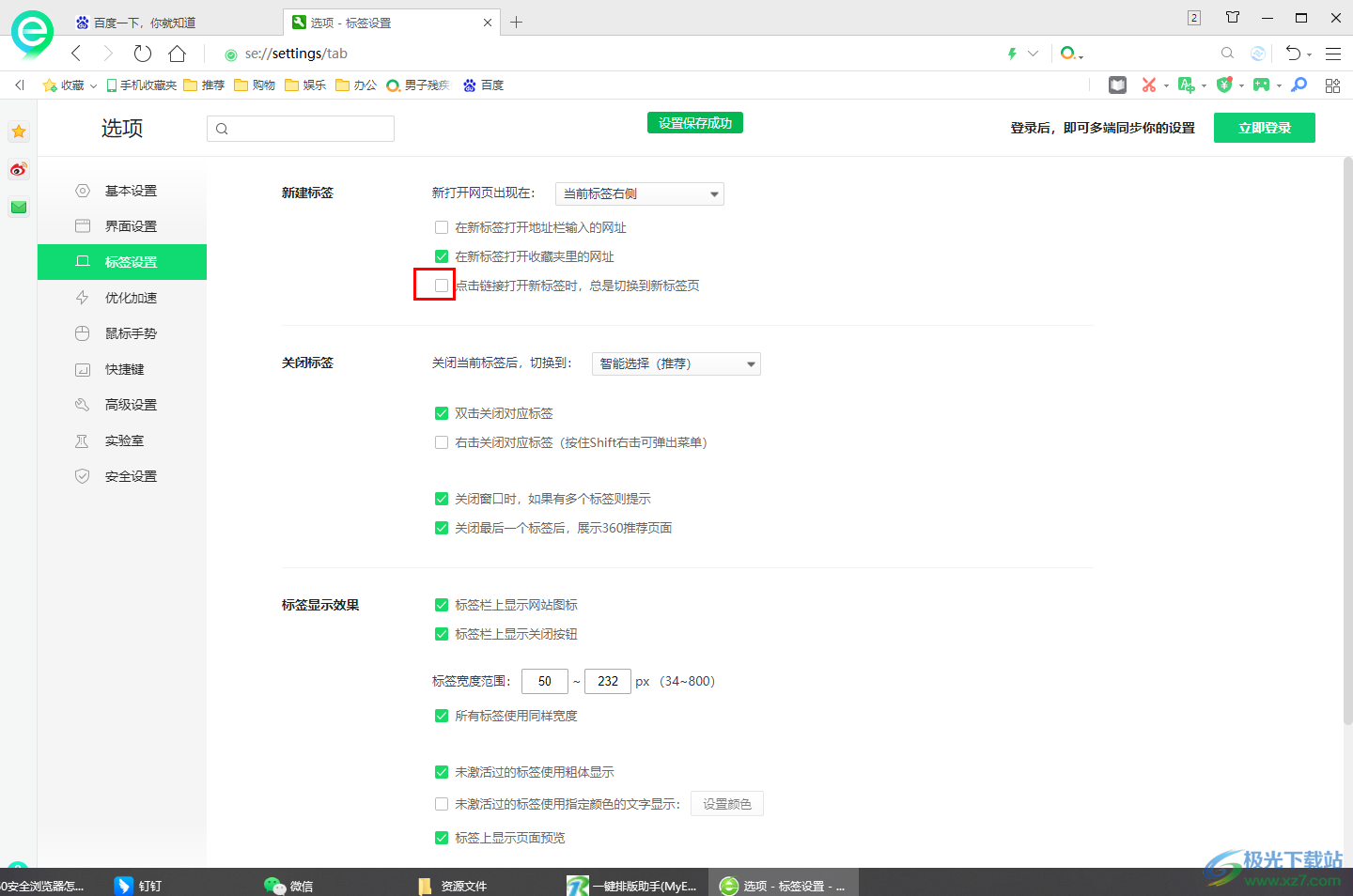Image resolution: width=1353 pixels, height=896 pixels.
Task: Enable 右击关闭对应标签 checkbox
Action: 442,442
